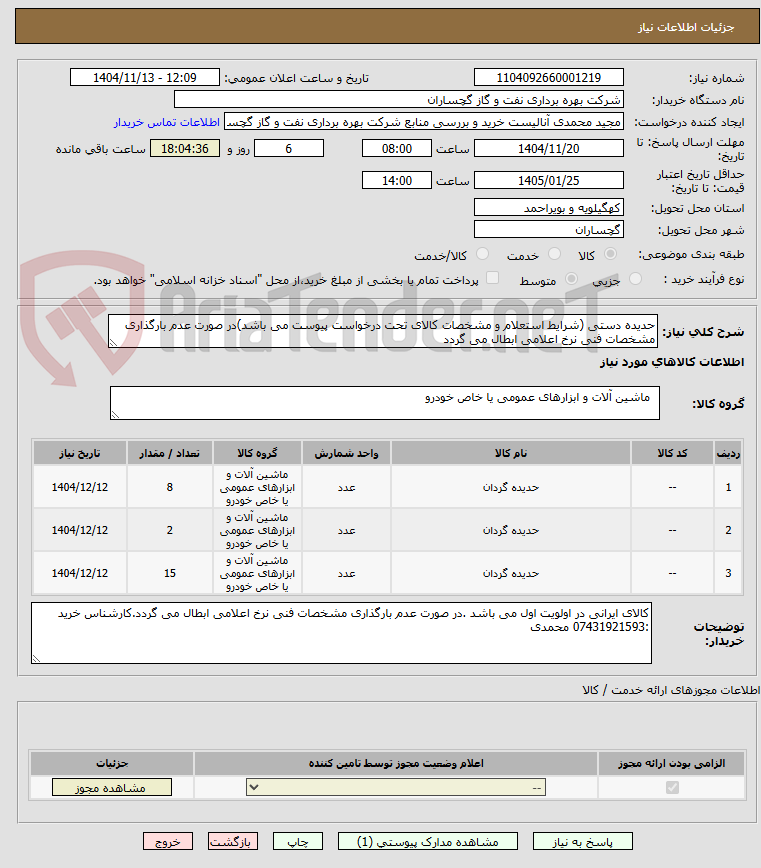The height and width of the screenshot is (868, 761).
Task: Click the جزئیات اطلاعات نیاز page title
Action: pos(686,27)
